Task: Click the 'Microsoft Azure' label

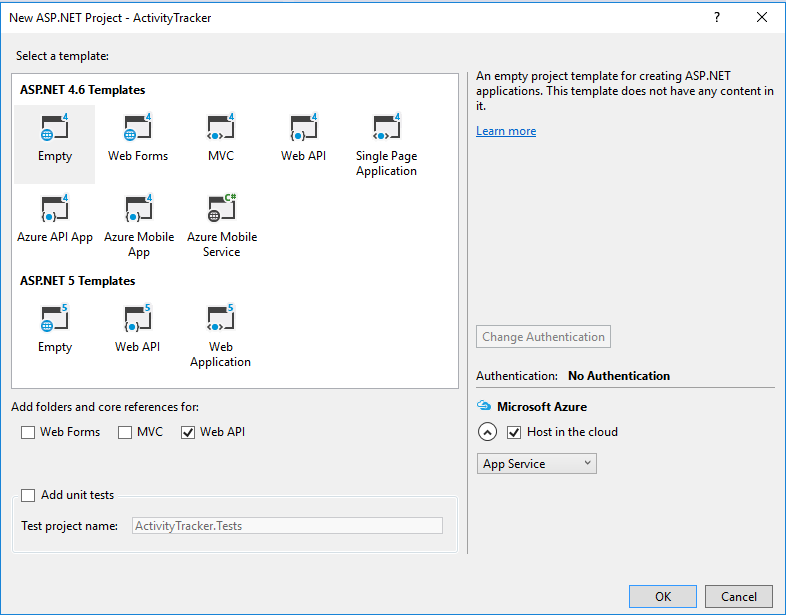Action: point(542,406)
